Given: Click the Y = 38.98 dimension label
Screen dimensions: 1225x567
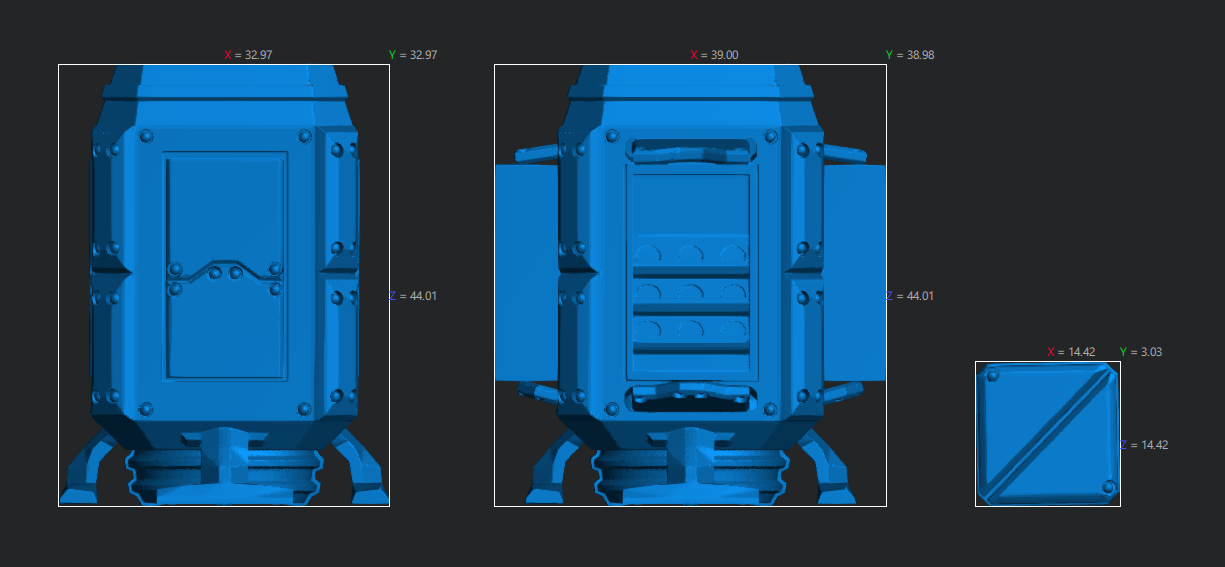Looking at the screenshot, I should tap(910, 55).
